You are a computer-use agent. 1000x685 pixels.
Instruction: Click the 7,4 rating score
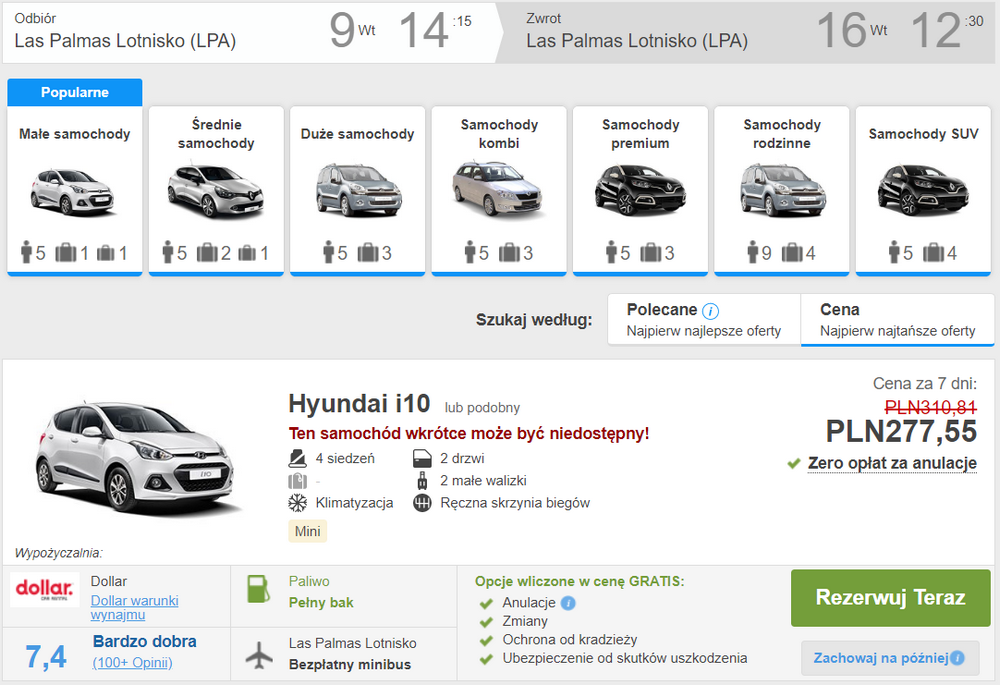point(46,656)
